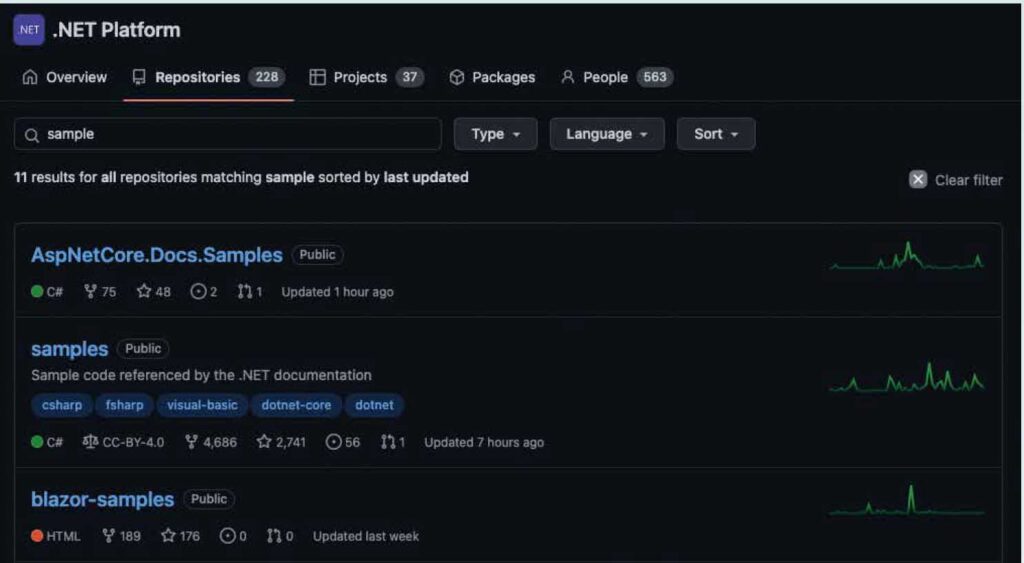Open issues icon for samples repository
The width and height of the screenshot is (1024, 563).
click(334, 442)
